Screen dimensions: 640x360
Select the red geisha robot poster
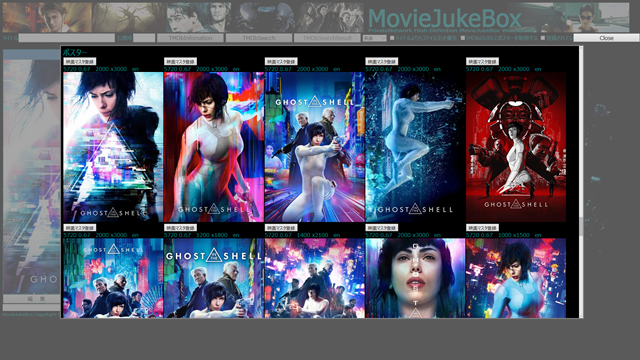(x=516, y=147)
